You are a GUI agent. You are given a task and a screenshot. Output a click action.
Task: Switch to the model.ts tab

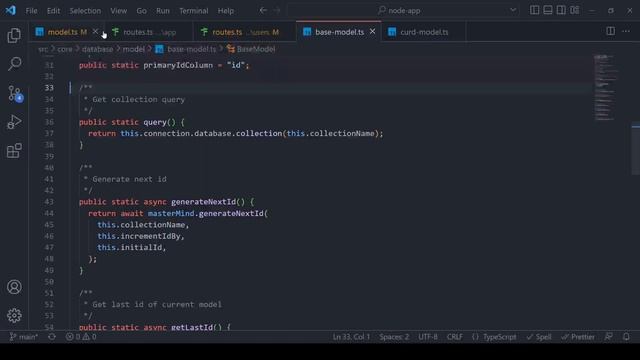pyautogui.click(x=61, y=32)
